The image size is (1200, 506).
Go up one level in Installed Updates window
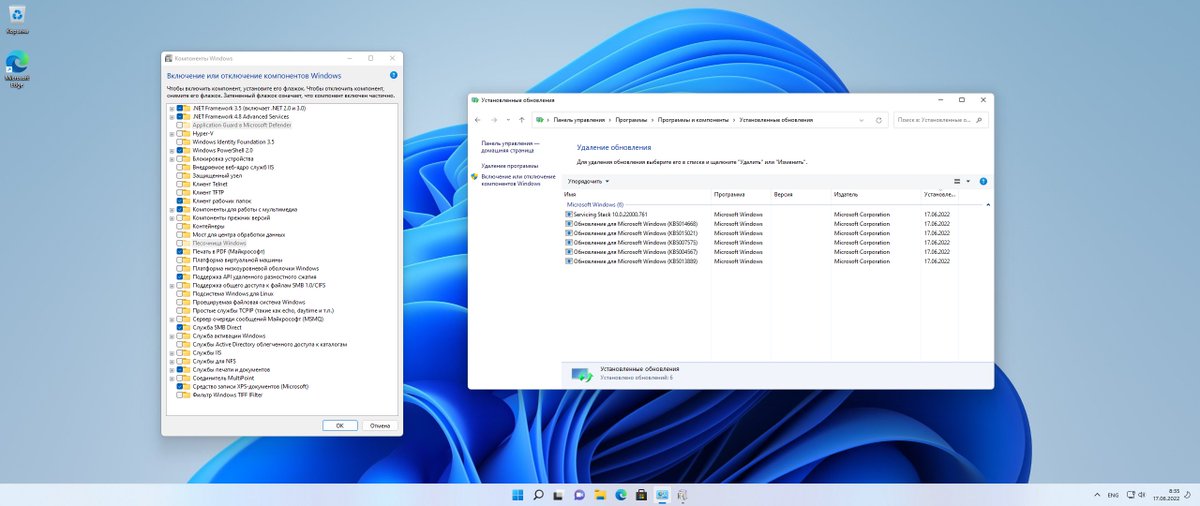coord(522,119)
